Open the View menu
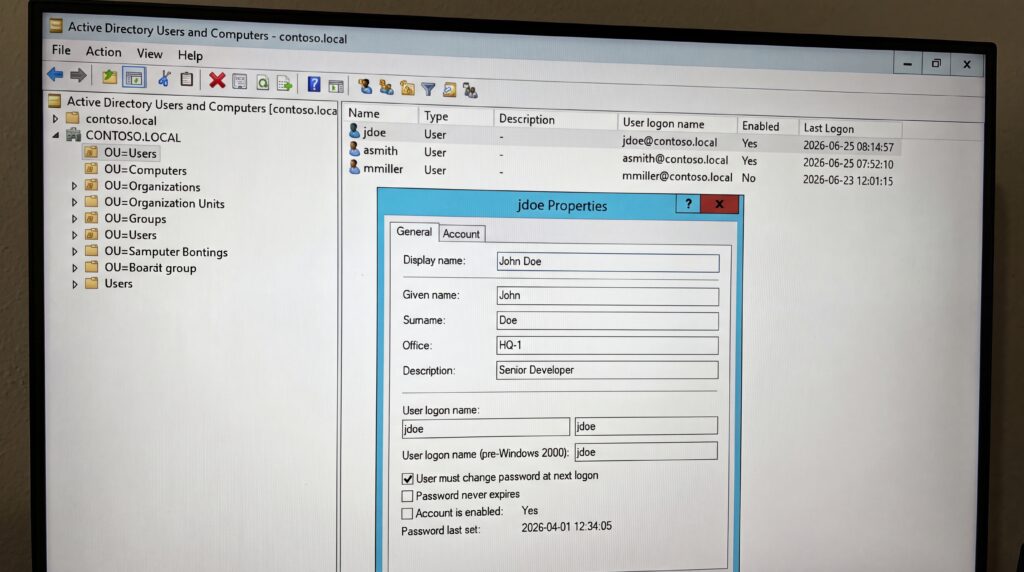 [149, 54]
